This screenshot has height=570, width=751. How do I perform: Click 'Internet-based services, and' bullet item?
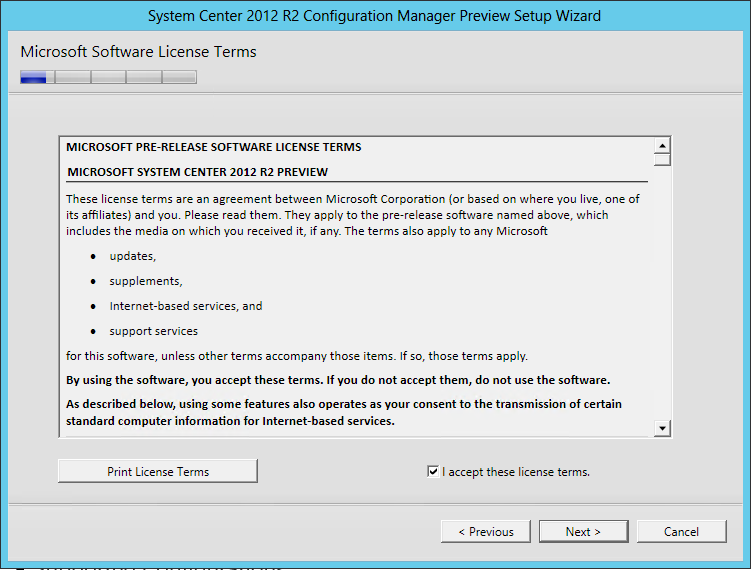[186, 306]
